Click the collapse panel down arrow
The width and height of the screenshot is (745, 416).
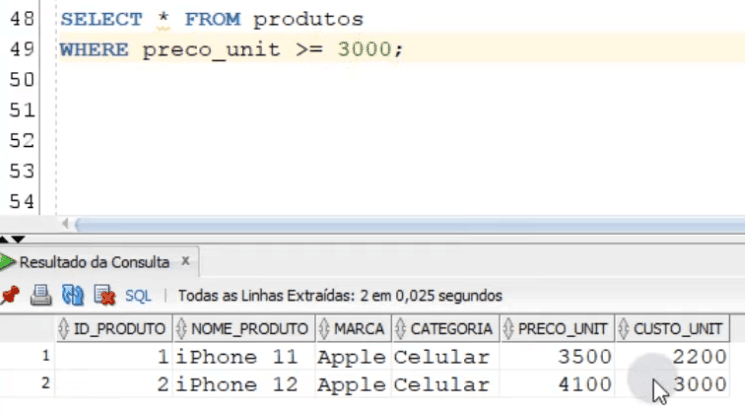point(18,239)
